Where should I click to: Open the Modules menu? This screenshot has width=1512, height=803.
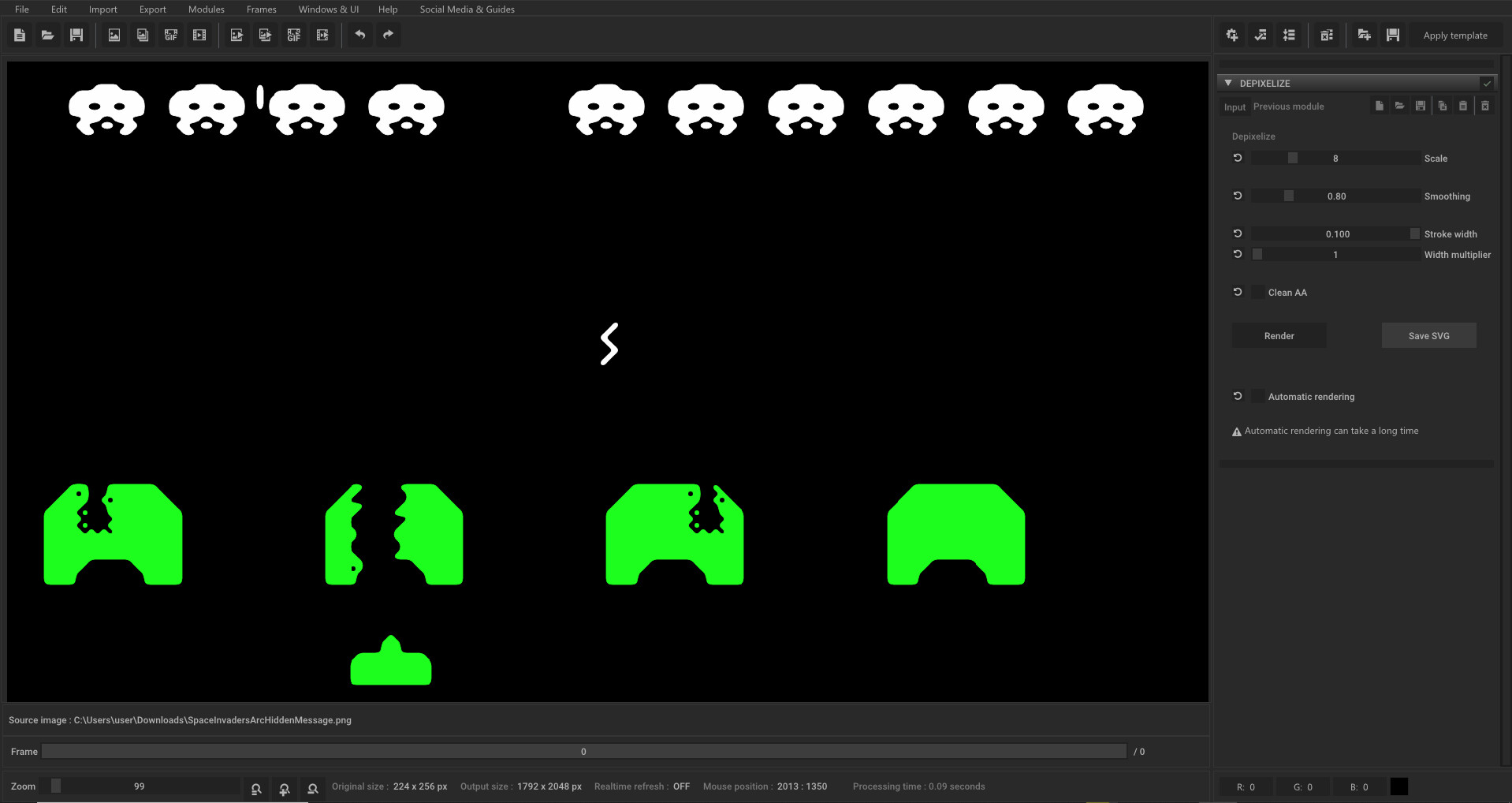point(206,9)
